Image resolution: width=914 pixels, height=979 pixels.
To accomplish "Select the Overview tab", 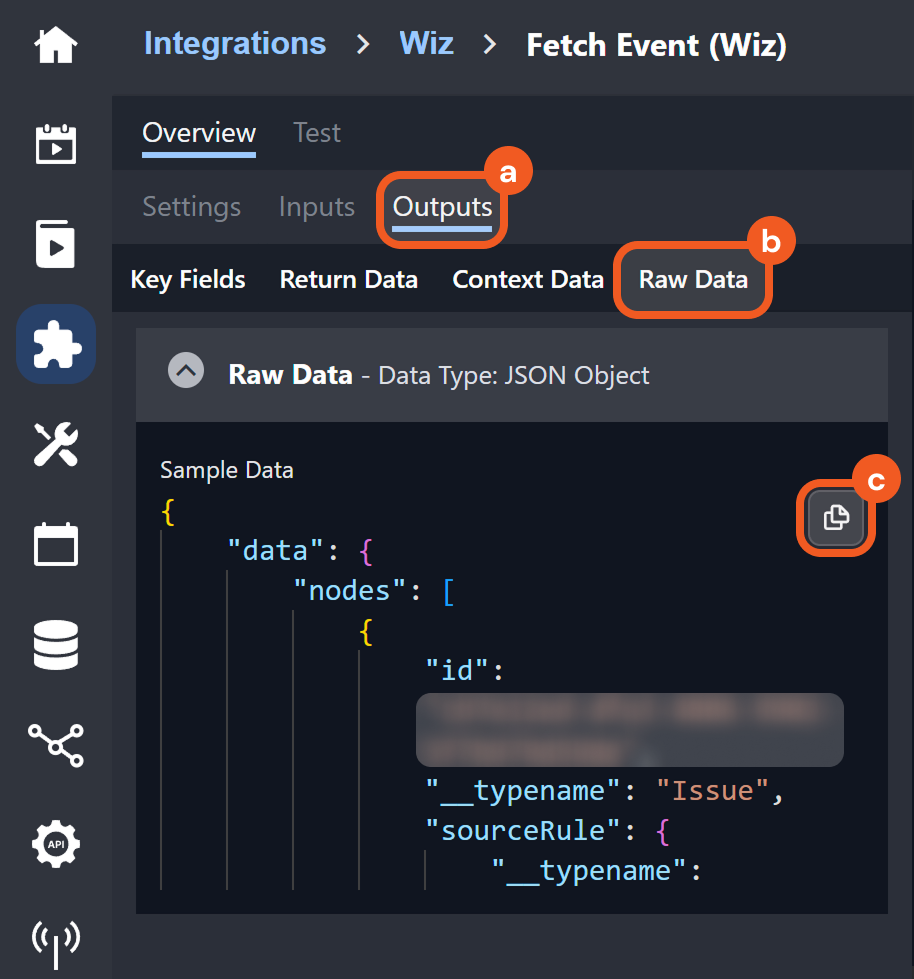I will point(199,133).
